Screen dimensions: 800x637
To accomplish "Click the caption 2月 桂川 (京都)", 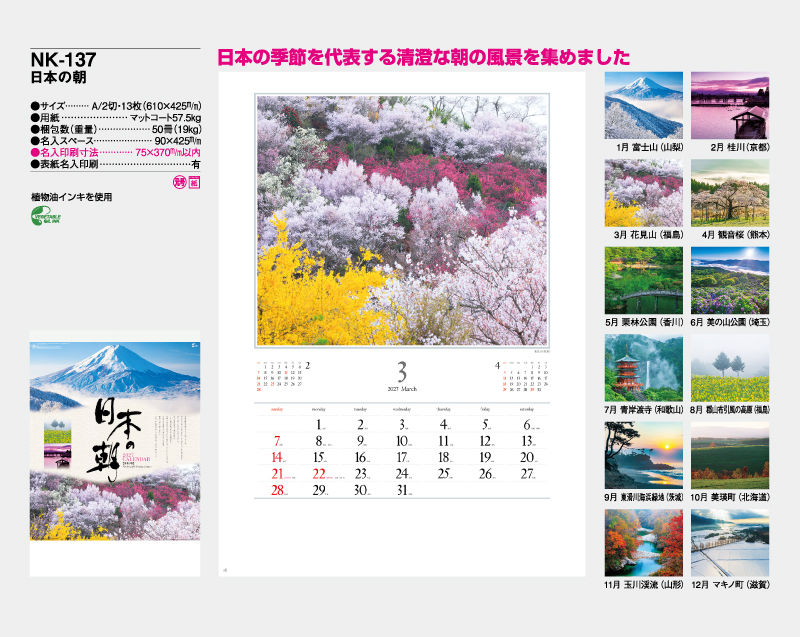I will [739, 147].
